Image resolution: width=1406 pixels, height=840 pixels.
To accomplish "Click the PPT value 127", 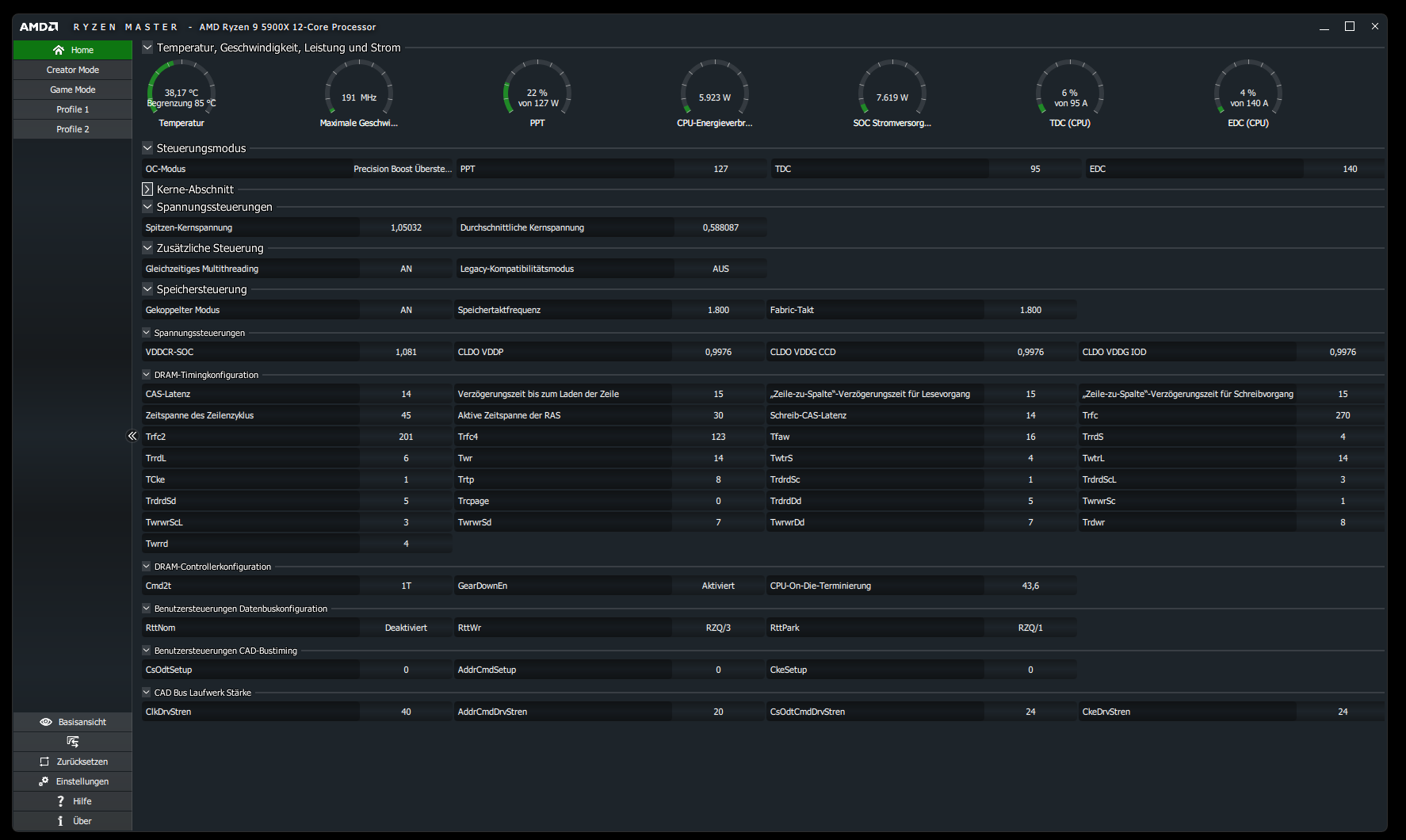I will click(720, 169).
